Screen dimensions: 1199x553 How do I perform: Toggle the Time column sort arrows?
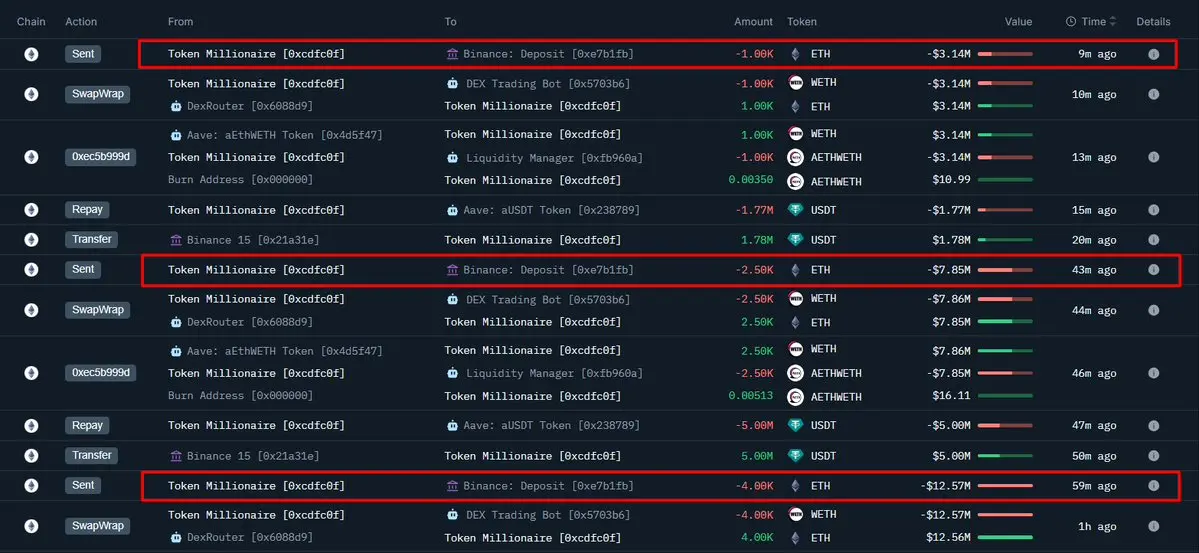[1113, 22]
